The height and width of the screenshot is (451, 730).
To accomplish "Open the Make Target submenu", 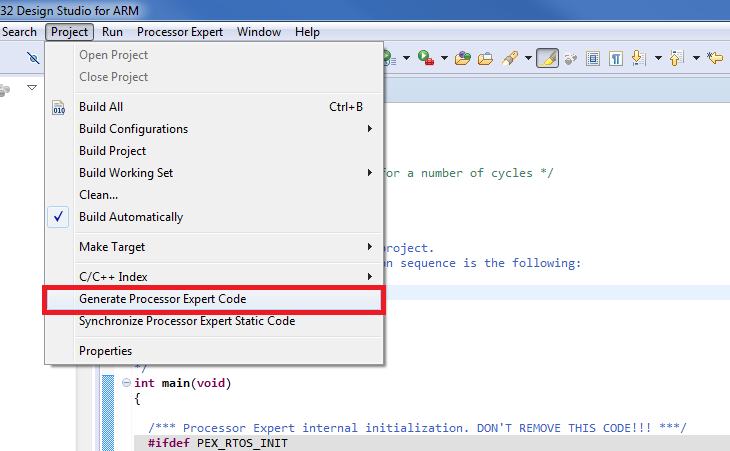I will [x=112, y=247].
